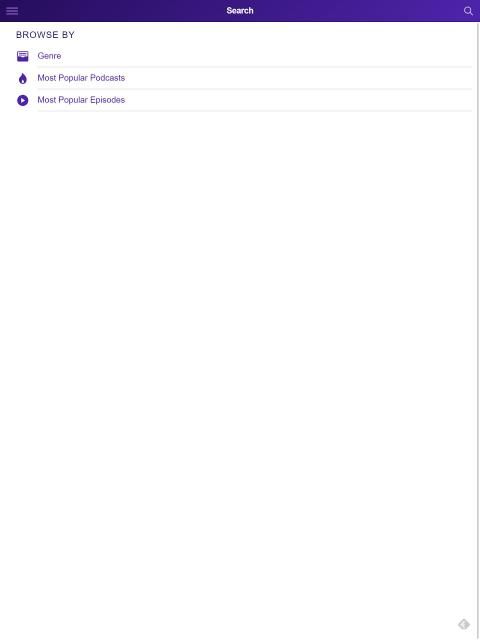
Task: Click the BROWSE BY section heading
Action: 45,35
